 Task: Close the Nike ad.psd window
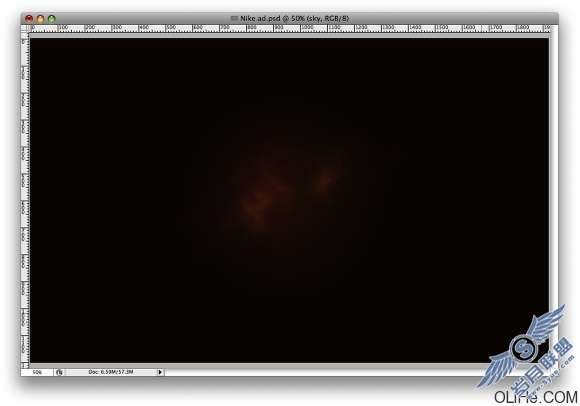tap(29, 18)
